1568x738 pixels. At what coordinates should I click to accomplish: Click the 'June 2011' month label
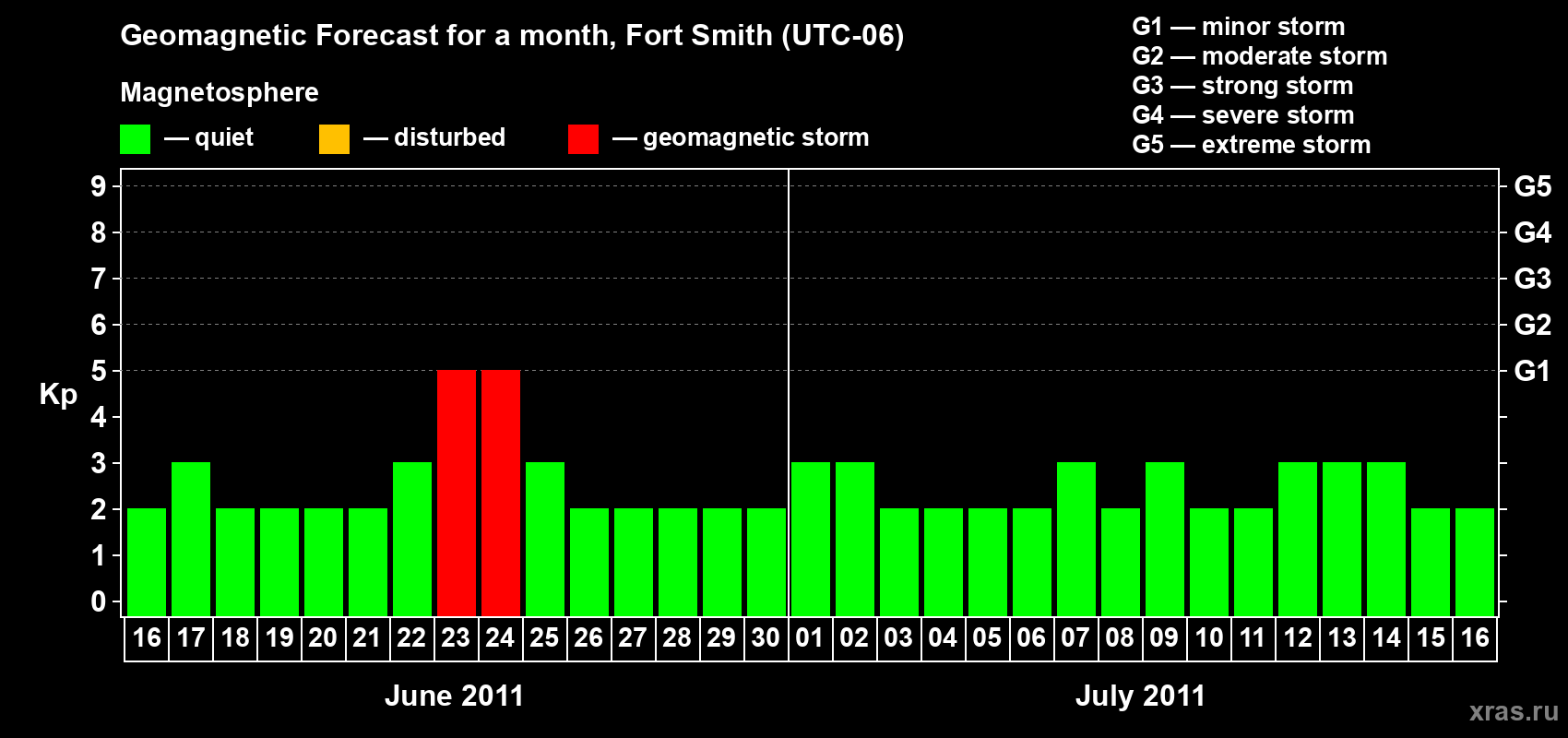454,696
